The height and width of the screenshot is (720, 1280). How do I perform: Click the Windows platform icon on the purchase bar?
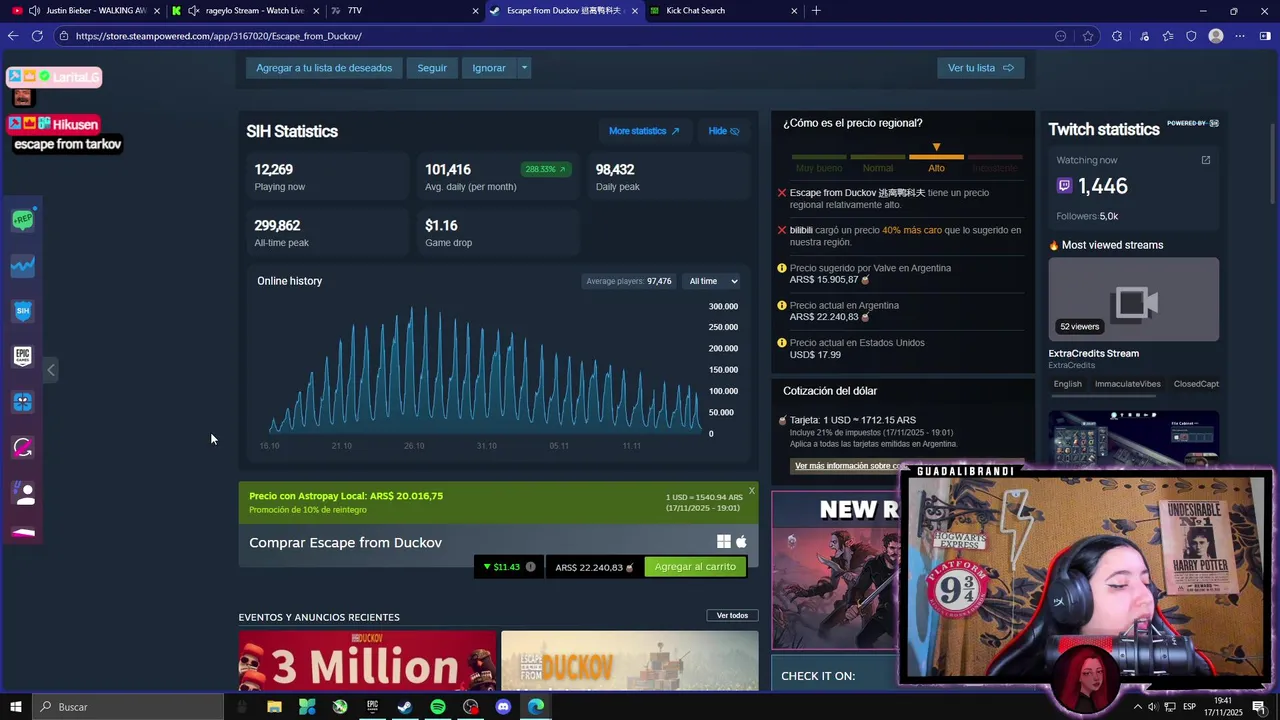tap(724, 542)
